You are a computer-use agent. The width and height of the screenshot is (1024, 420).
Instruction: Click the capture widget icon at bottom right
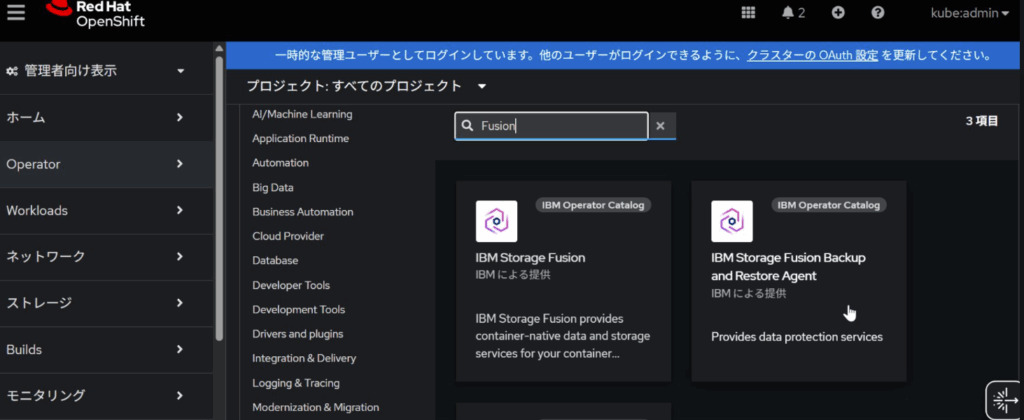[x=1004, y=400]
